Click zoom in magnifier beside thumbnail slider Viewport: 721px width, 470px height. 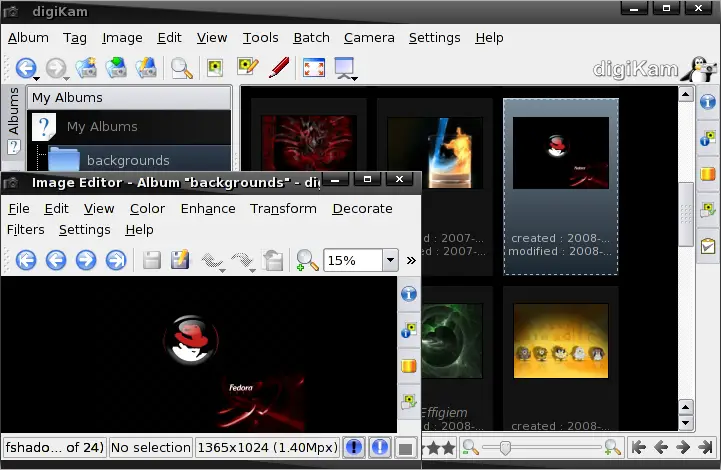coord(612,447)
